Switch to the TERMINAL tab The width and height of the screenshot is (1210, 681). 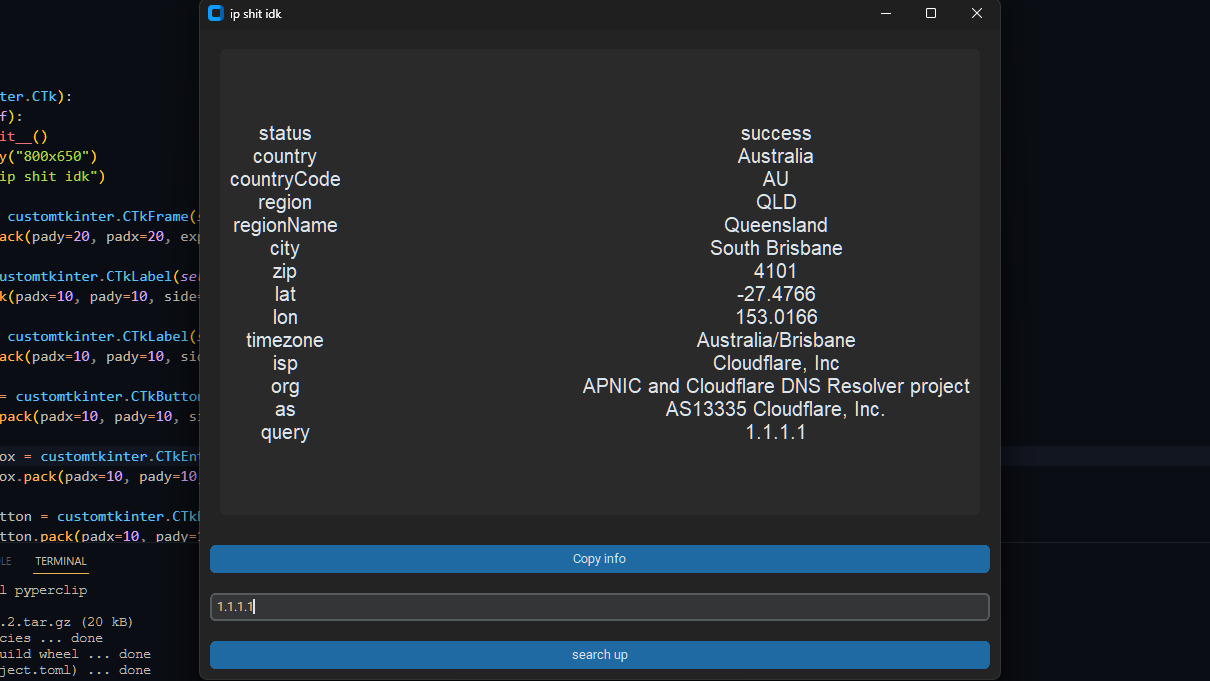tap(60, 561)
